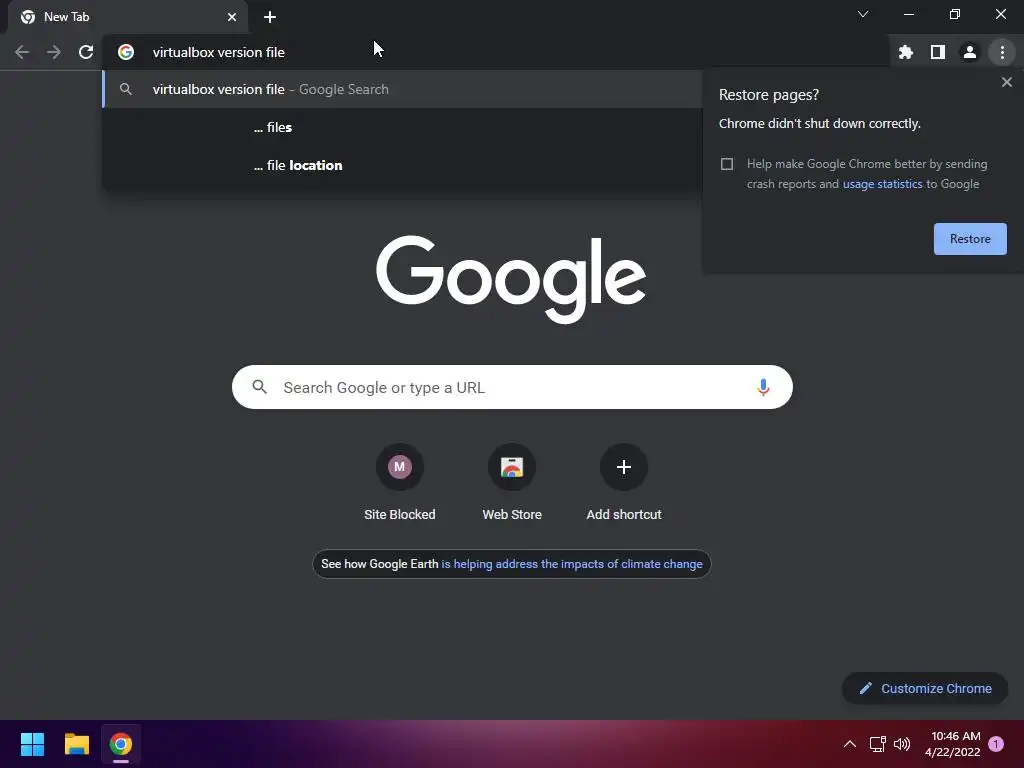Viewport: 1024px width, 768px height.
Task: Open the Google Earth climate change link
Action: click(571, 564)
